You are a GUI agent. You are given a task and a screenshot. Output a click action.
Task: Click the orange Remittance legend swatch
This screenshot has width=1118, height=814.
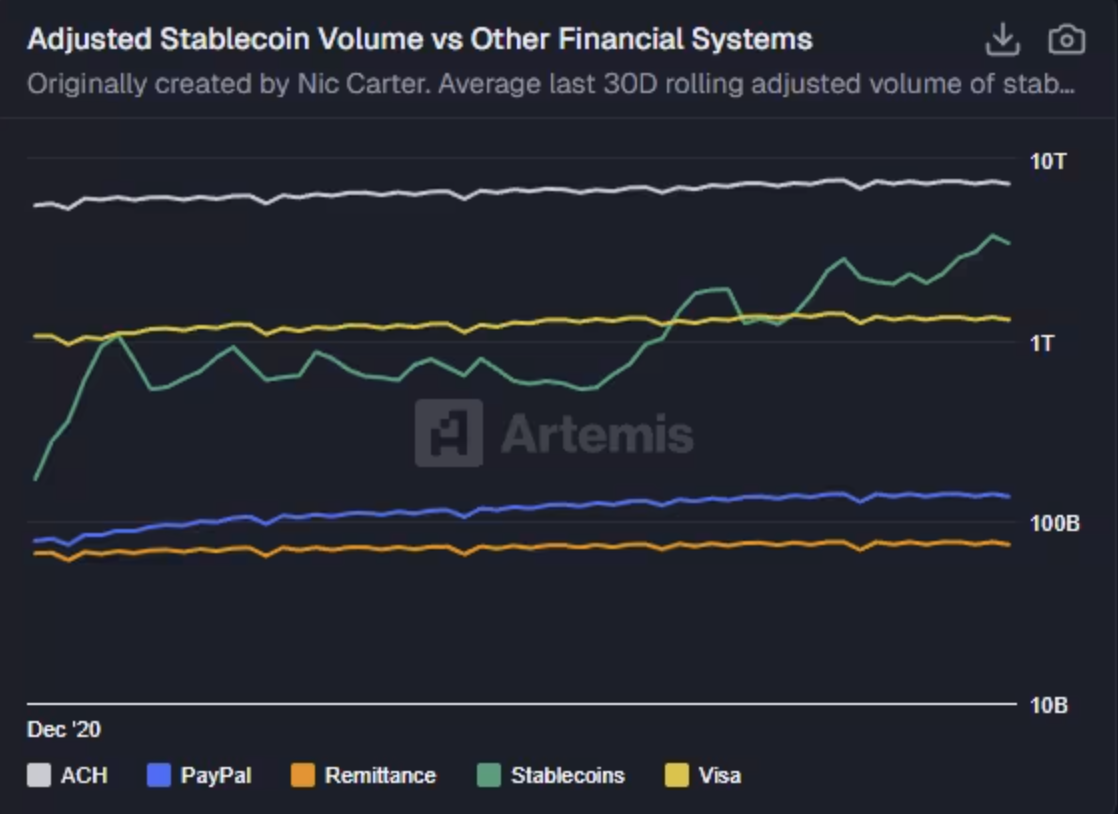click(x=303, y=775)
